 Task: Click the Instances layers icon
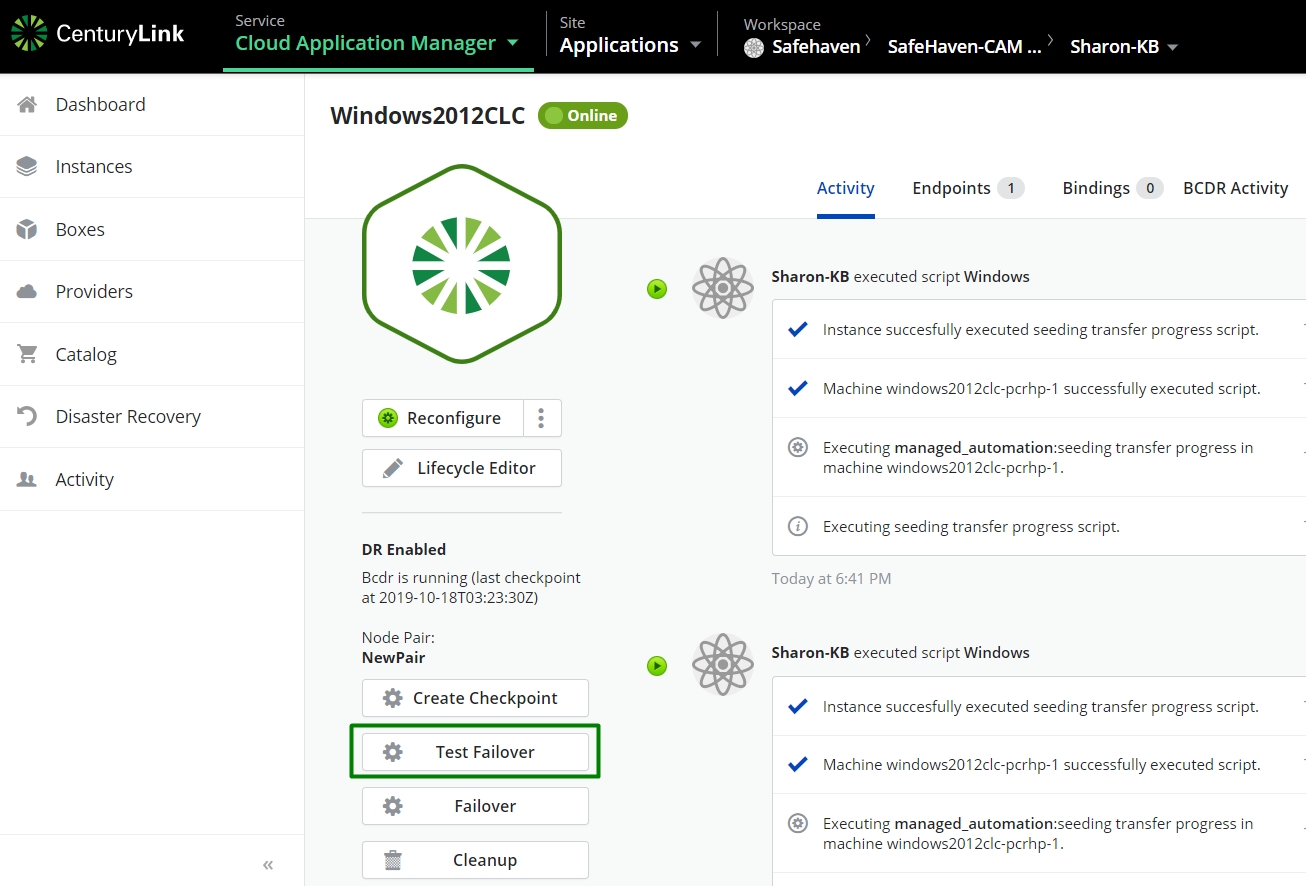[x=27, y=167]
